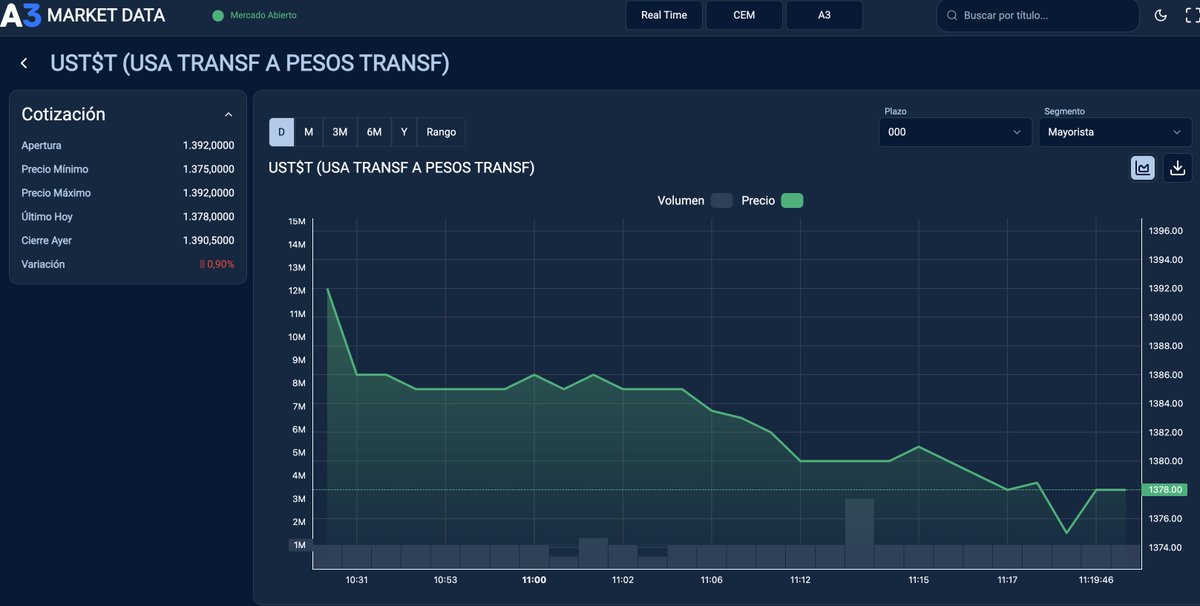Open the Real Time section

pos(664,15)
